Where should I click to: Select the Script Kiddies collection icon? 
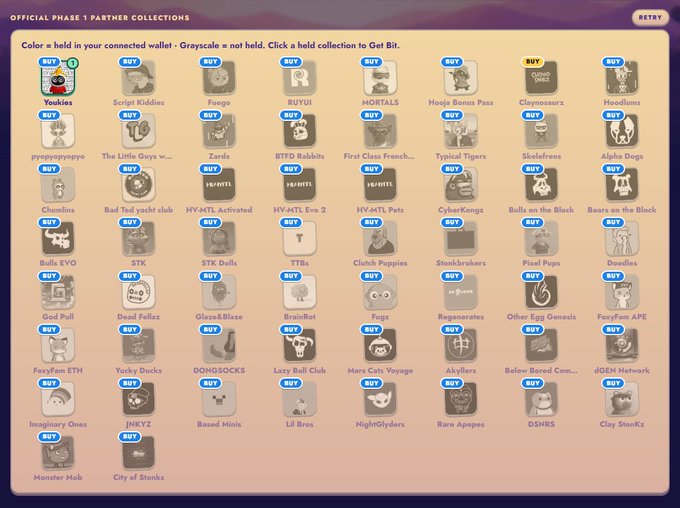pyautogui.click(x=139, y=79)
